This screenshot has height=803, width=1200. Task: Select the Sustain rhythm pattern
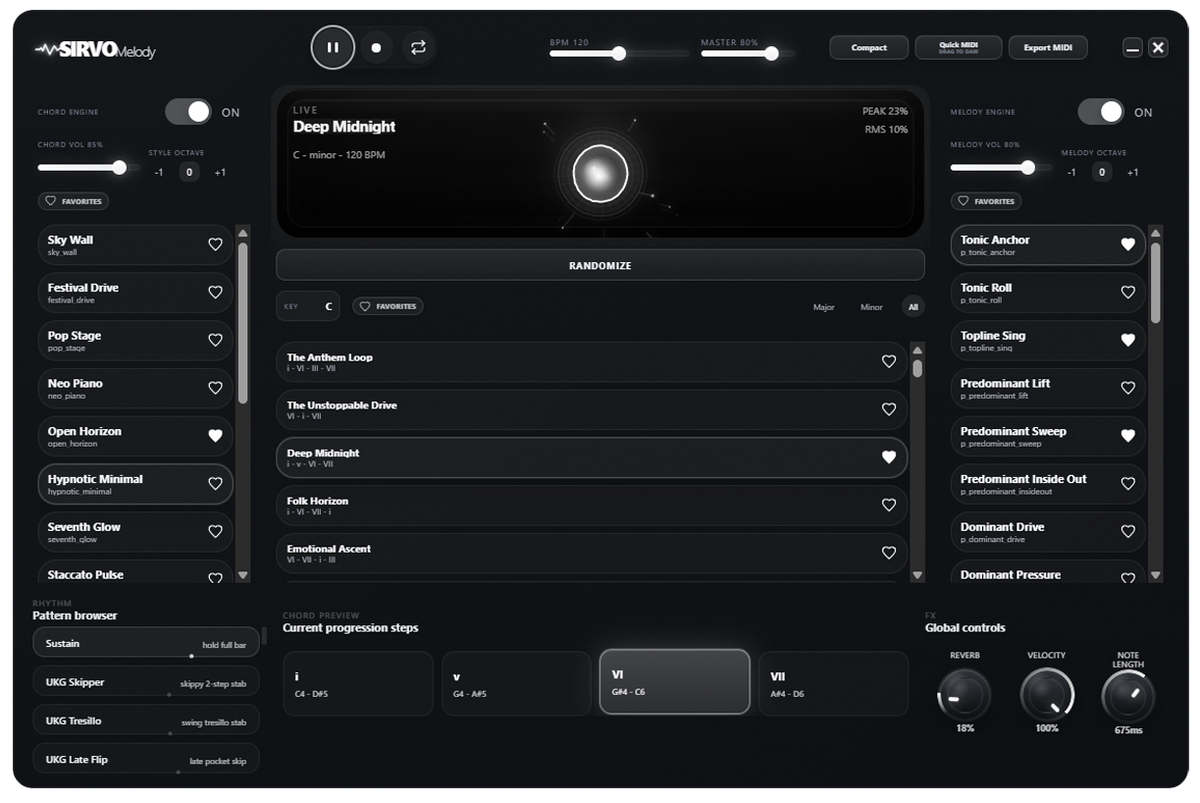click(x=146, y=643)
